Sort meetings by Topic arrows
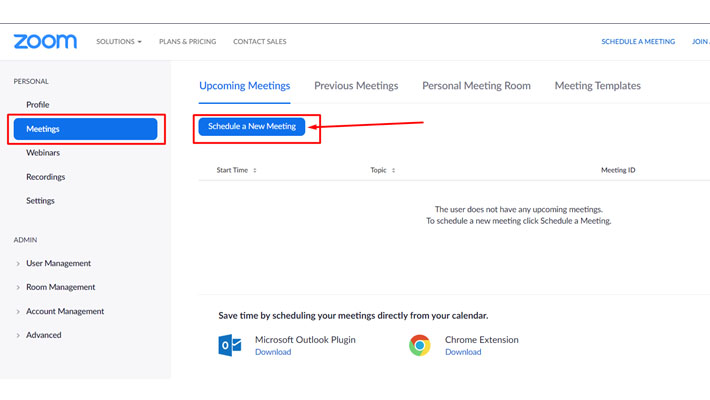Image resolution: width=710 pixels, height=400 pixels. [393, 170]
